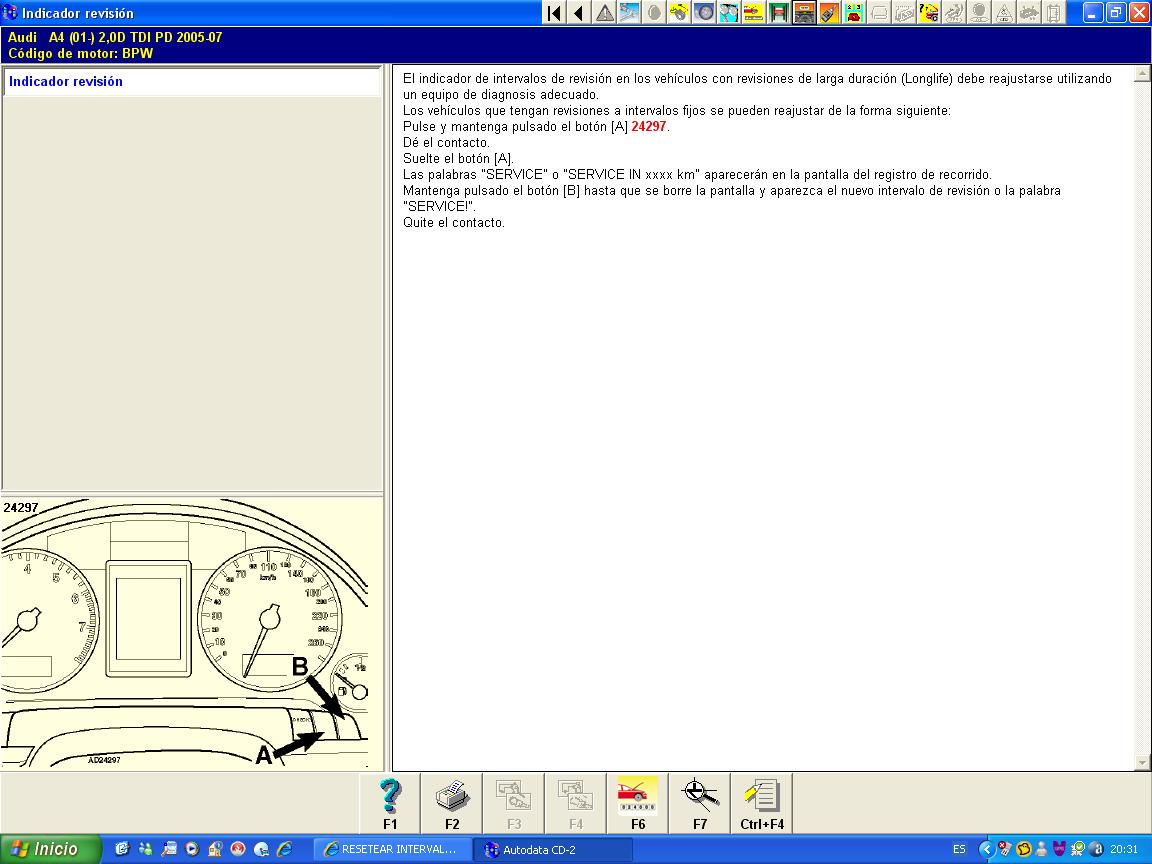Click the Autodata icon in title bar
The image size is (1152, 864).
(x=10, y=12)
